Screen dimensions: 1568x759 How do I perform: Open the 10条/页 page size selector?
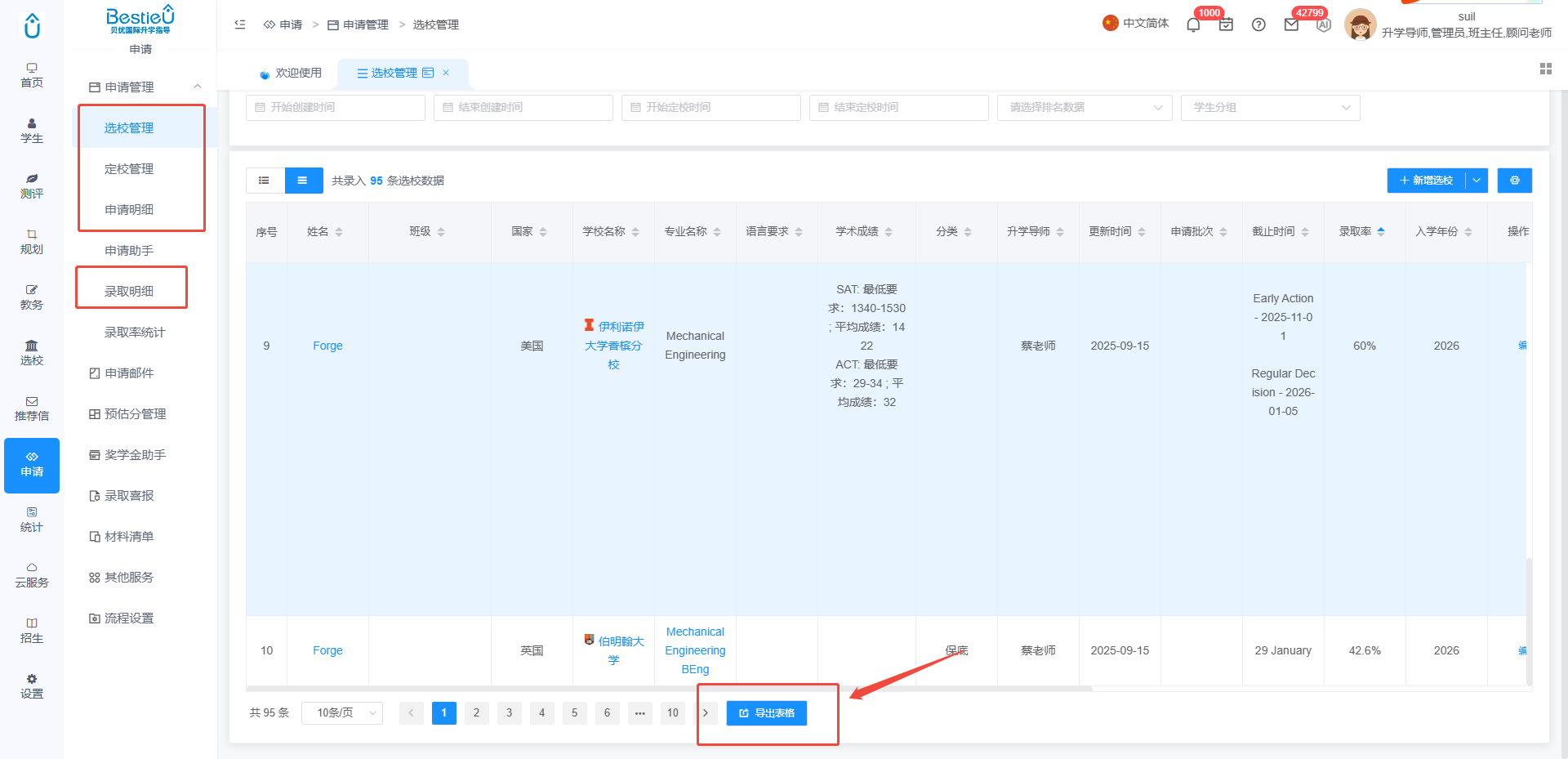pos(341,712)
